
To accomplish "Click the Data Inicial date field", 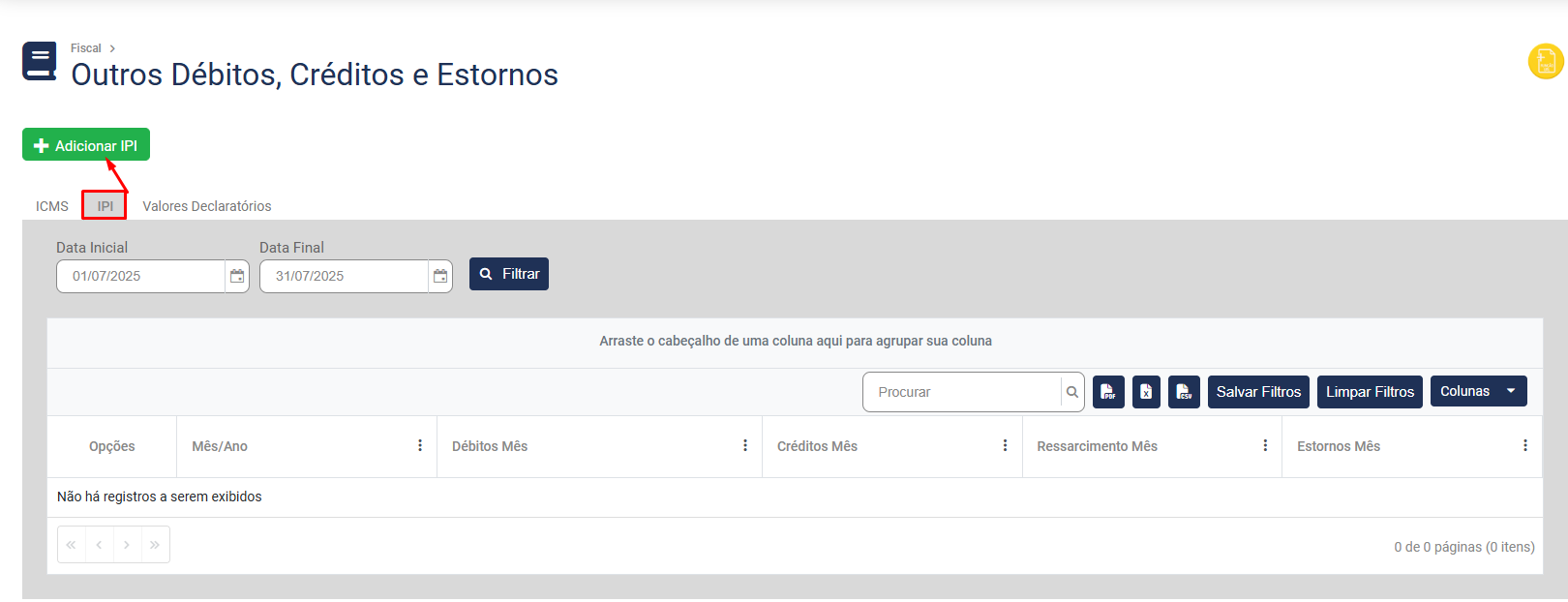I will click(x=141, y=276).
